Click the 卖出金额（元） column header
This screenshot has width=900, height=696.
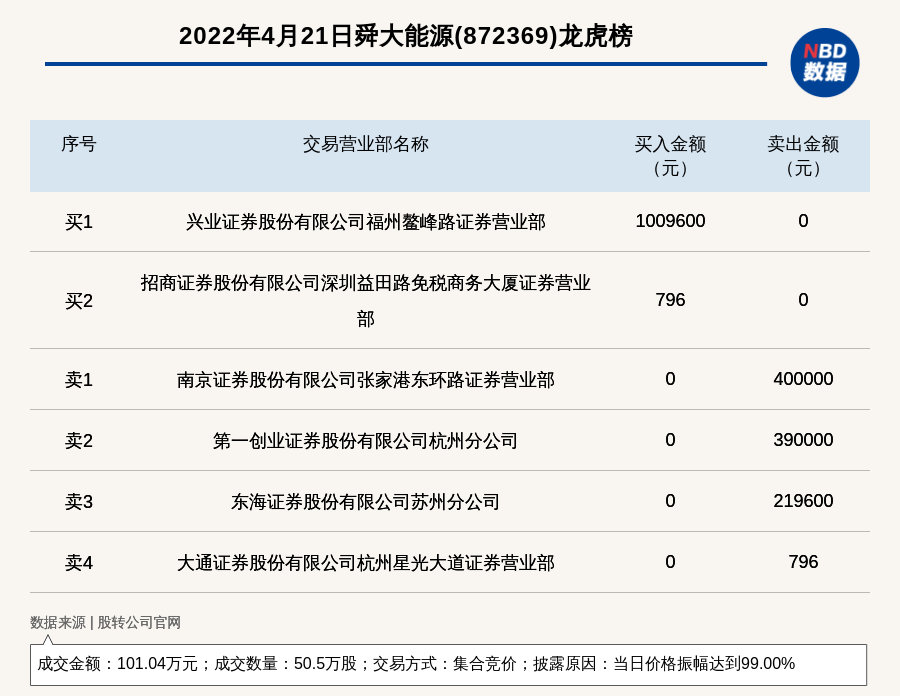pyautogui.click(x=803, y=156)
